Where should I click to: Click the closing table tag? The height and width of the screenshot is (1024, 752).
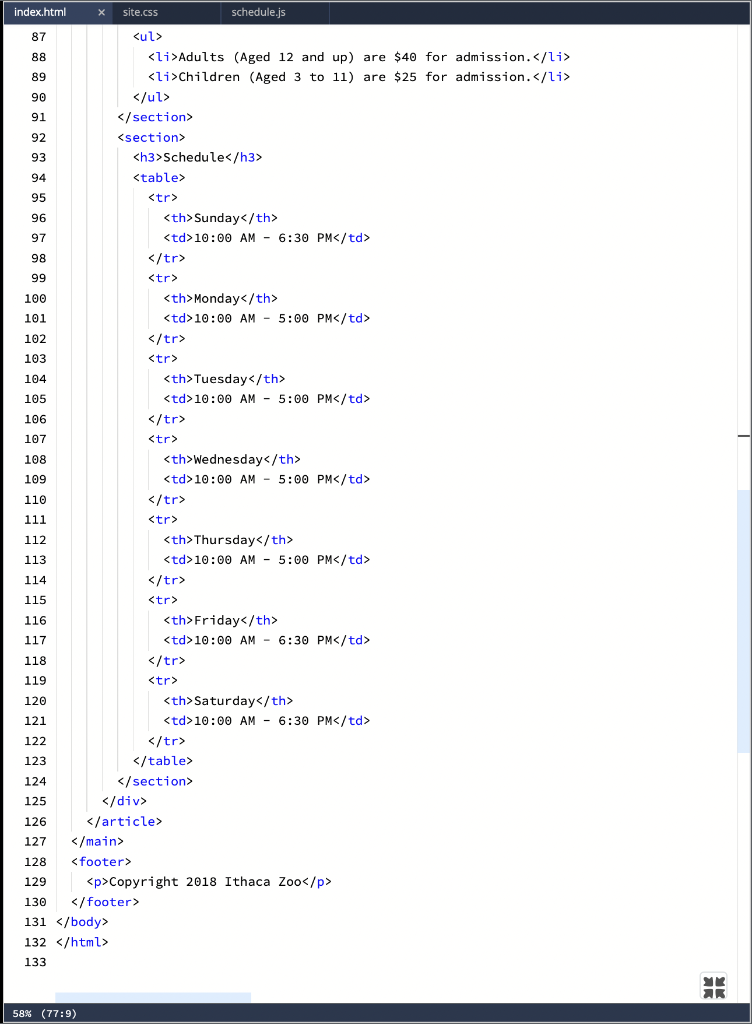163,761
